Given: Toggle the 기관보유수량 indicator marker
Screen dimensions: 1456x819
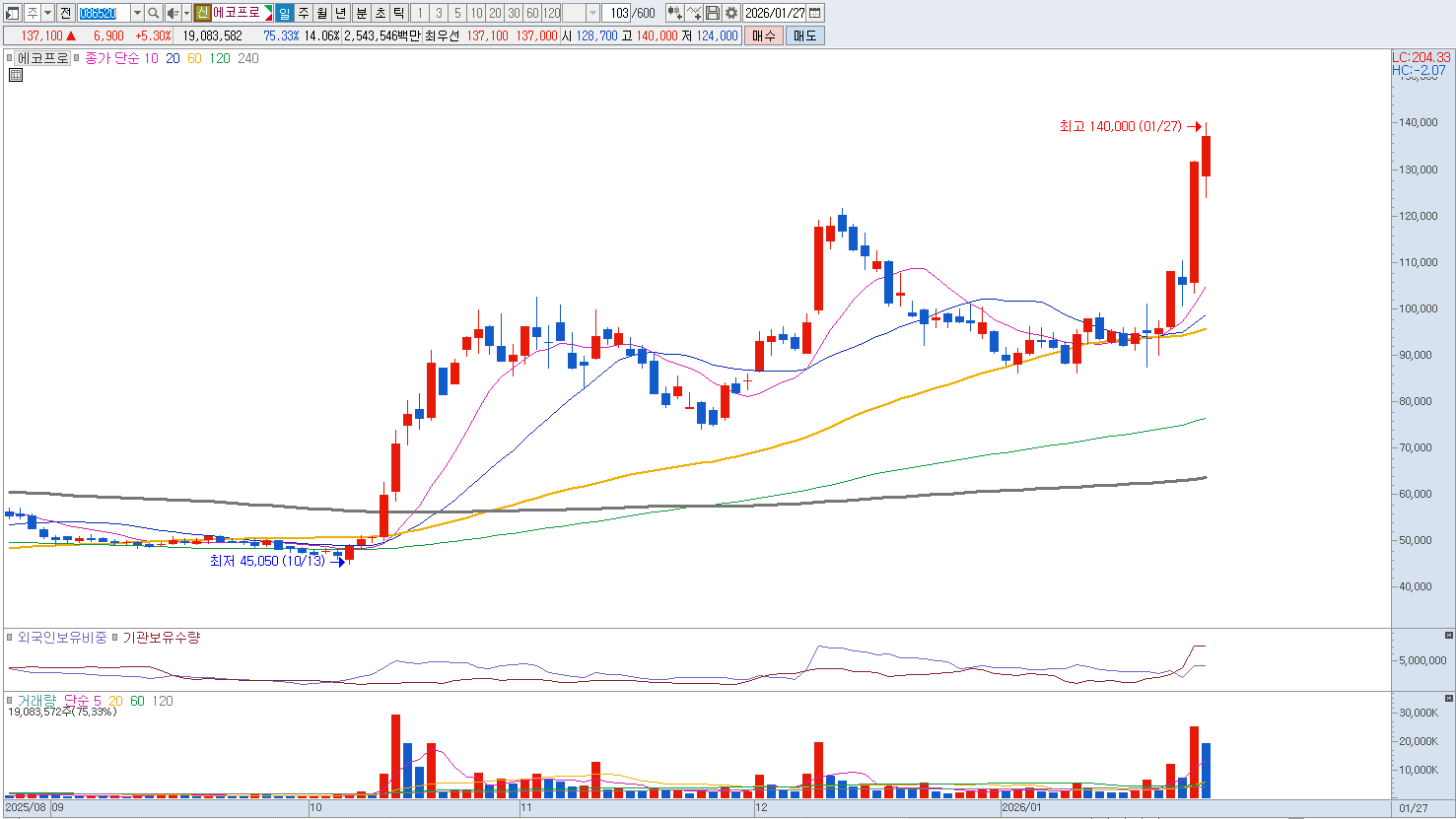Looking at the screenshot, I should pyautogui.click(x=115, y=639).
